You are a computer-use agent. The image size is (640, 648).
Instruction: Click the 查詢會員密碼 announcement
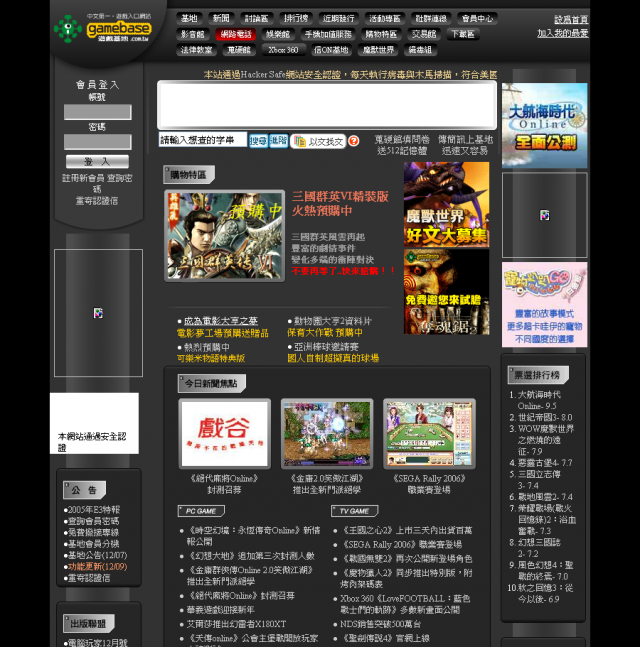93,521
